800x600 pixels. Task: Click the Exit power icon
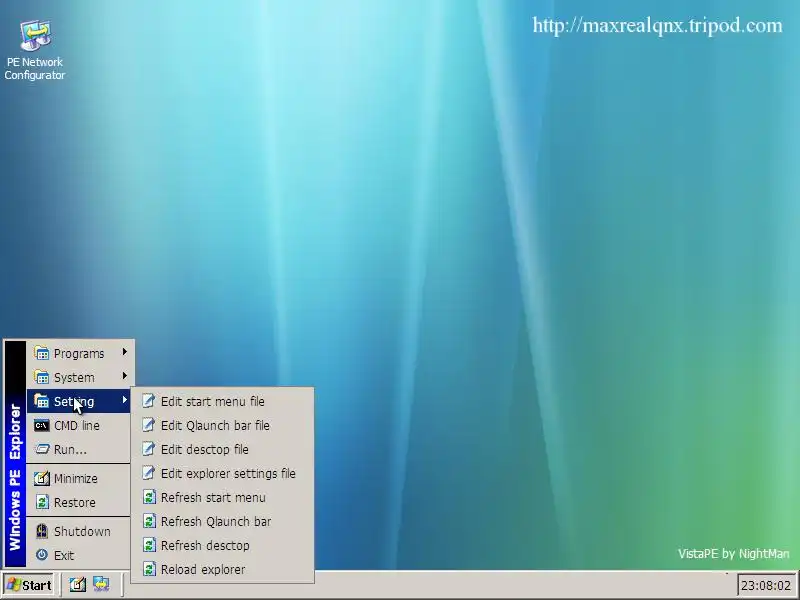[x=42, y=555]
